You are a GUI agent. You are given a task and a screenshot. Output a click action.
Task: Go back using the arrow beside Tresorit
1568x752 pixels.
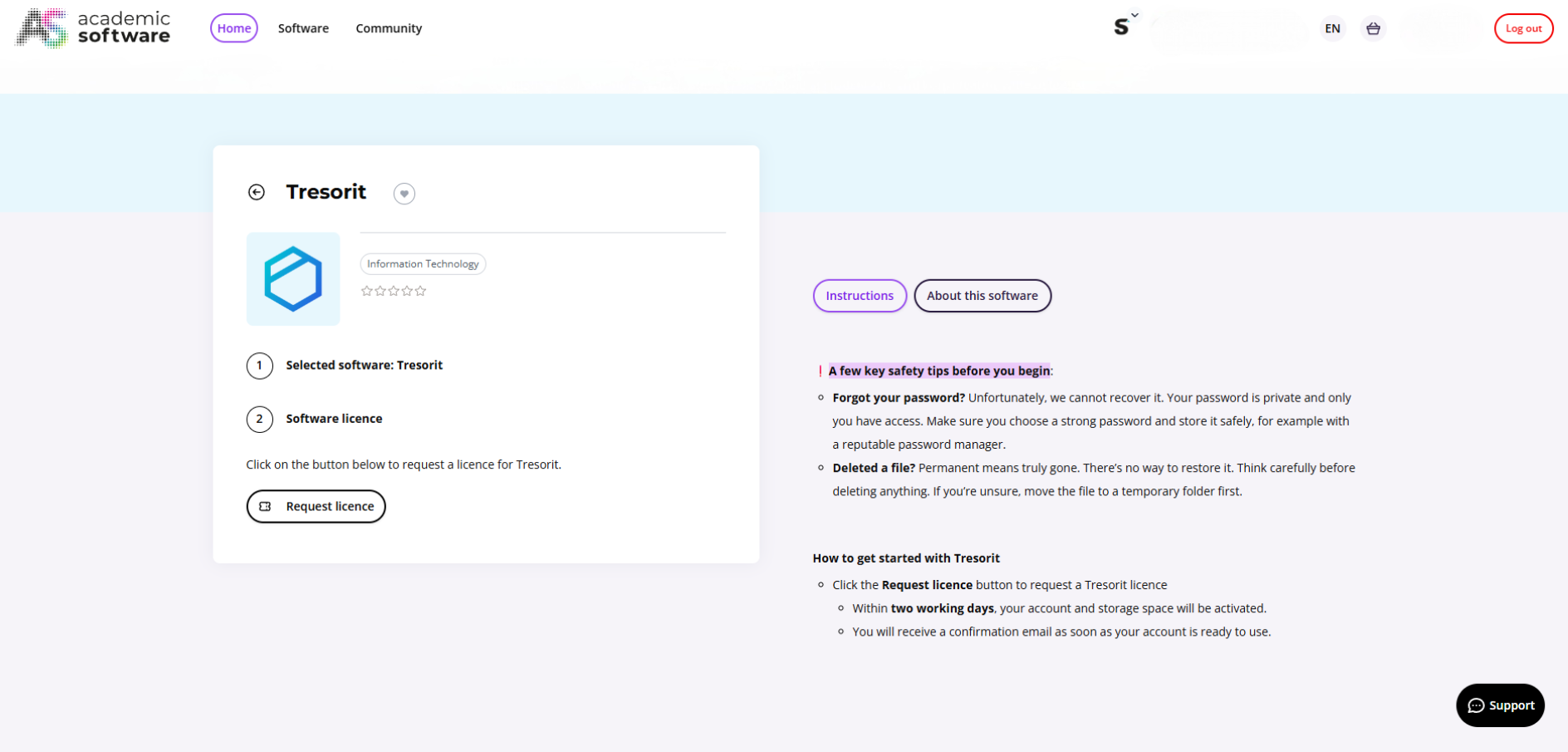(257, 193)
